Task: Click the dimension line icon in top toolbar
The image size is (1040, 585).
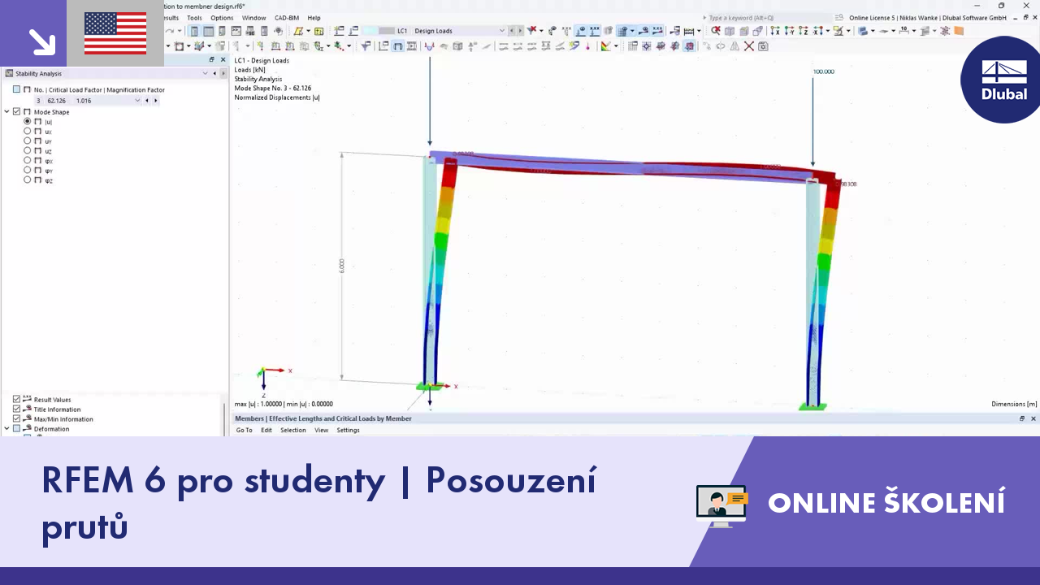Action: (x=688, y=31)
